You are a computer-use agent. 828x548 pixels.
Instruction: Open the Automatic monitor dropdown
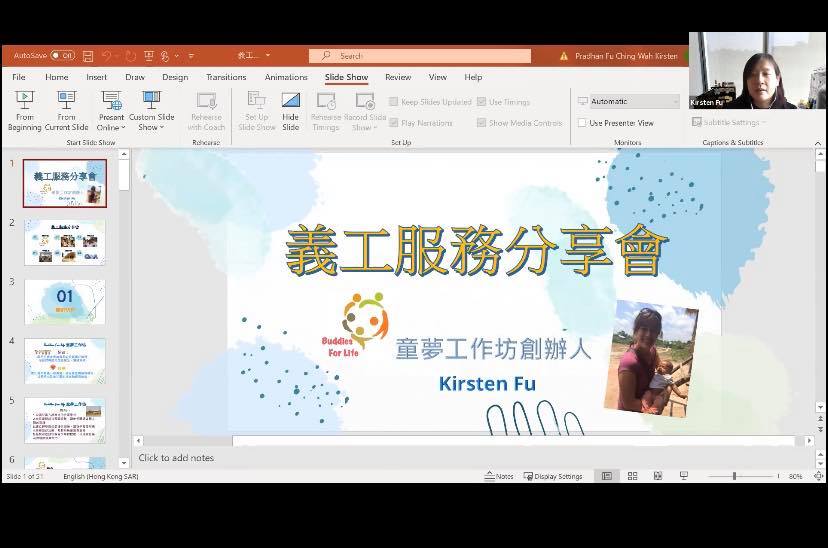click(x=629, y=101)
